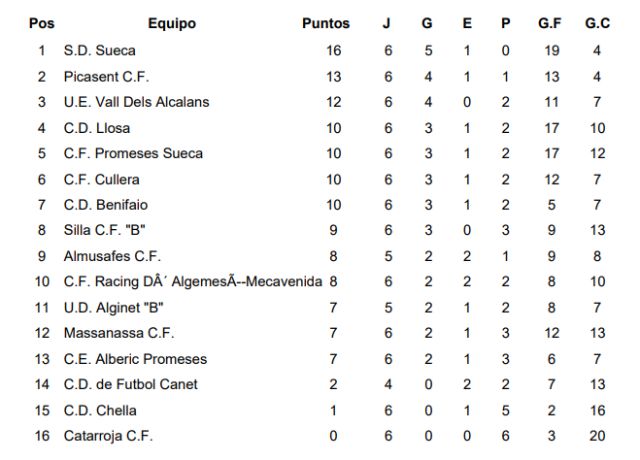Screen dimensions: 640x460
Task: Select the Pos column header
Action: tap(42, 23)
